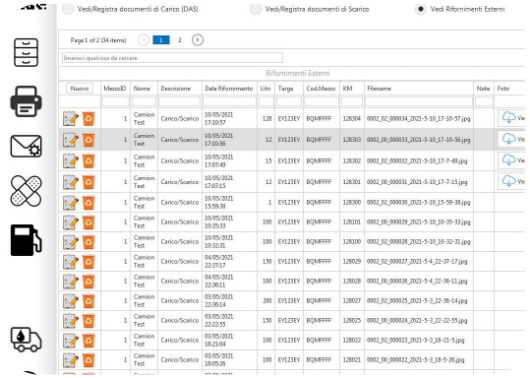This screenshot has height=378, width=530.
Task: Sort by the Cod.Mezzo column header
Action: coord(321,88)
